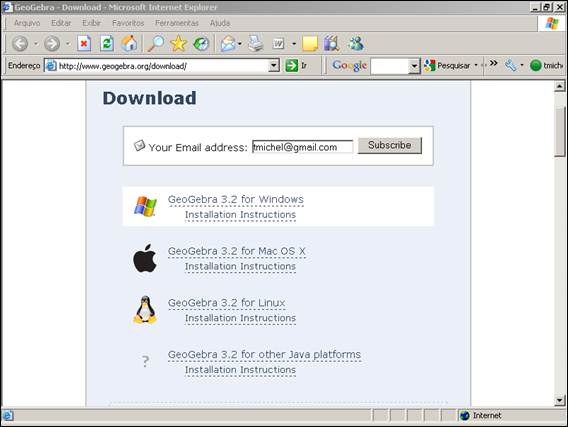
Task: Open the Back button history dropdown
Action: (36, 44)
